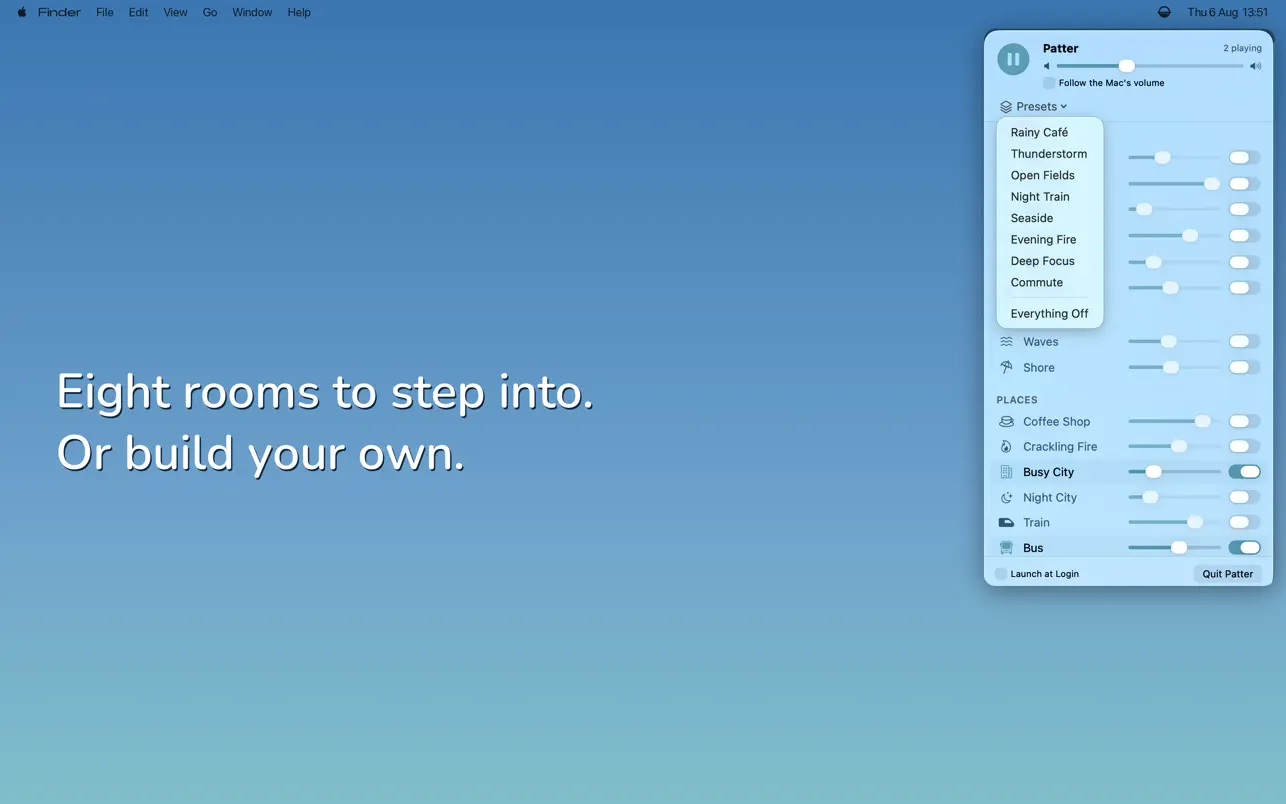Open the View menu
This screenshot has height=804, width=1286.
(175, 12)
